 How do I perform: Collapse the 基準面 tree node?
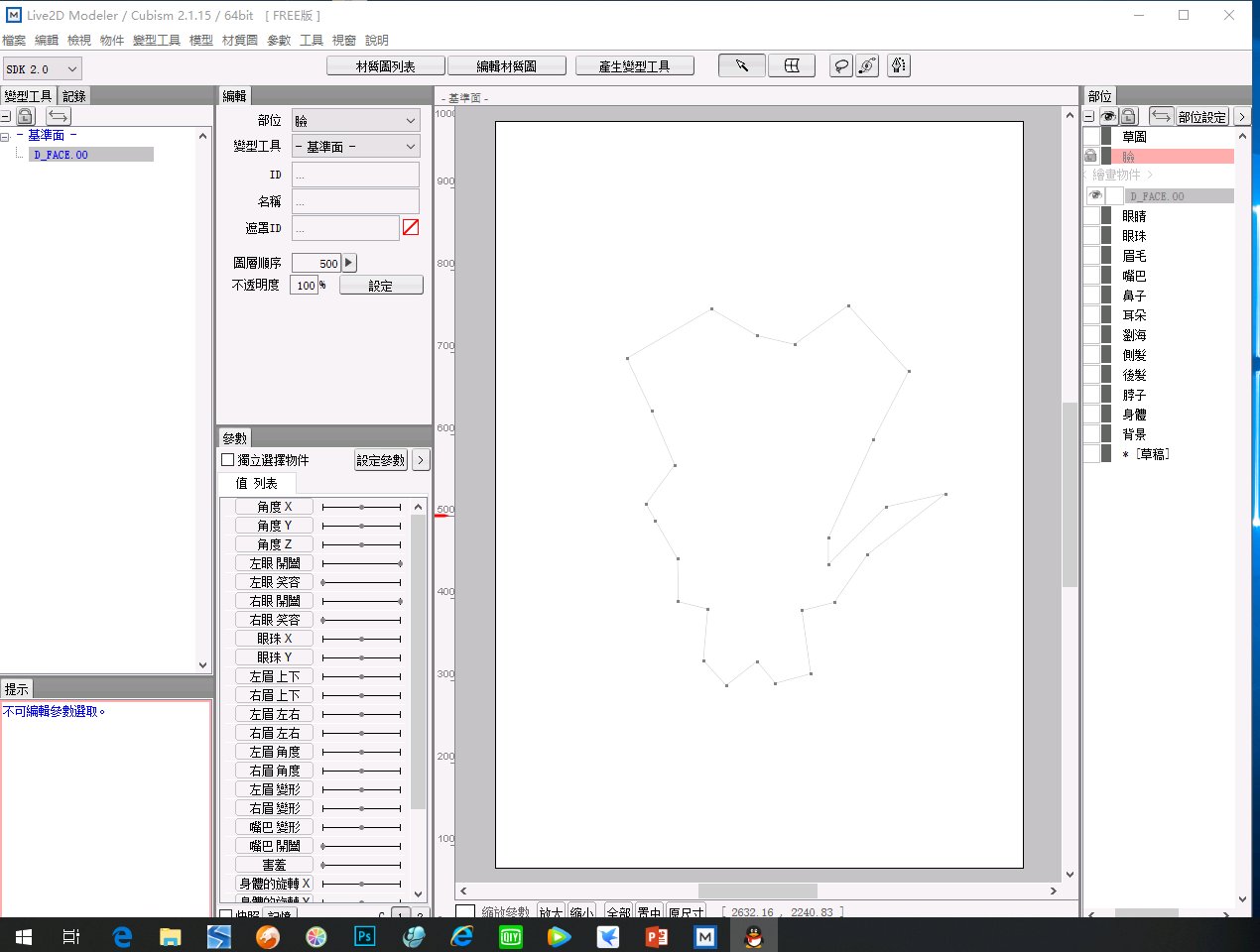click(x=5, y=136)
